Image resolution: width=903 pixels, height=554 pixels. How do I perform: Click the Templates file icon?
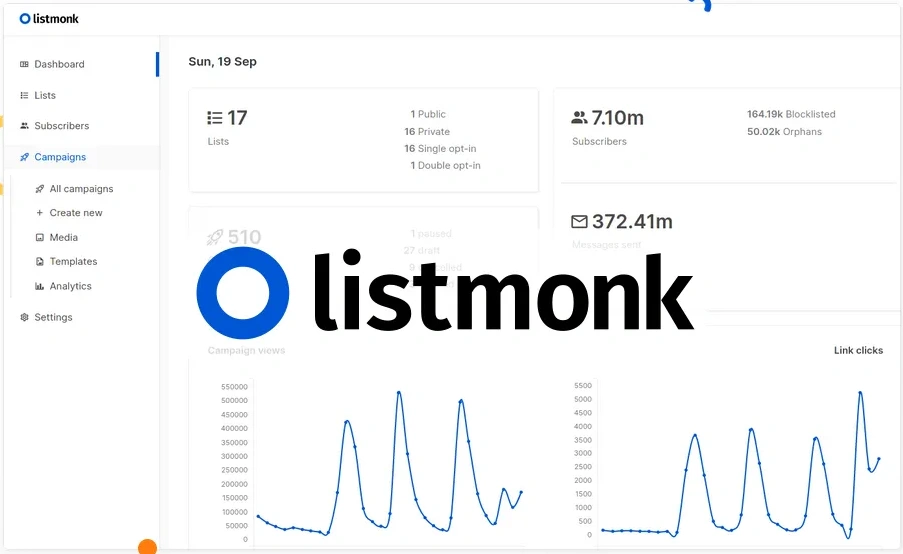pyautogui.click(x=39, y=261)
